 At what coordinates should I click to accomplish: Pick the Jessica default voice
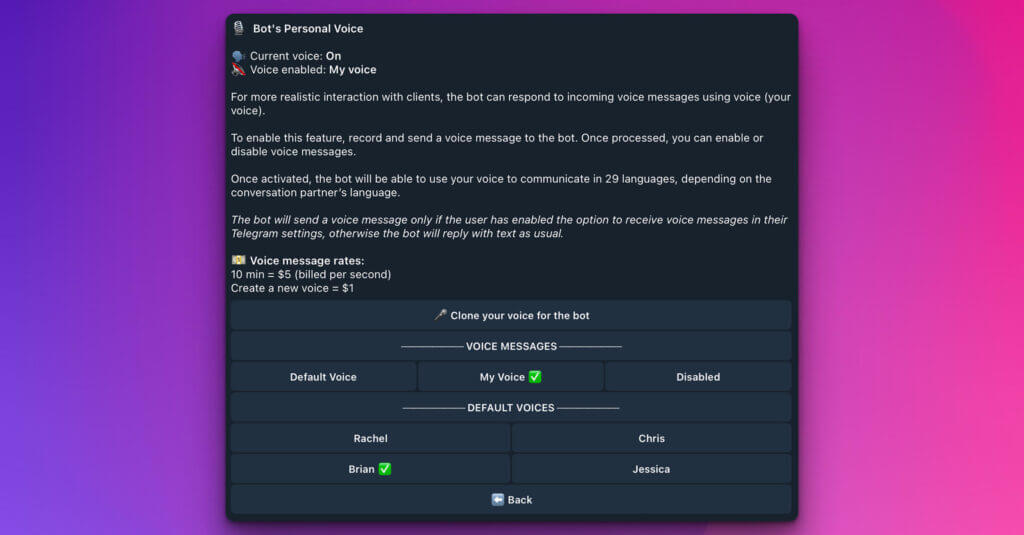coord(651,469)
